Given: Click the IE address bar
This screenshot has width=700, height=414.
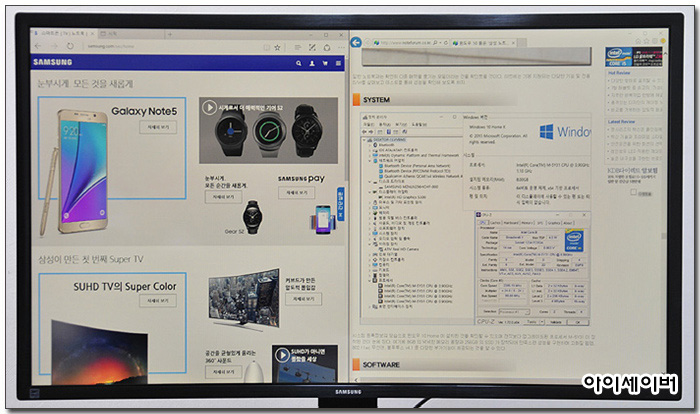Looking at the screenshot, I should coord(411,43).
